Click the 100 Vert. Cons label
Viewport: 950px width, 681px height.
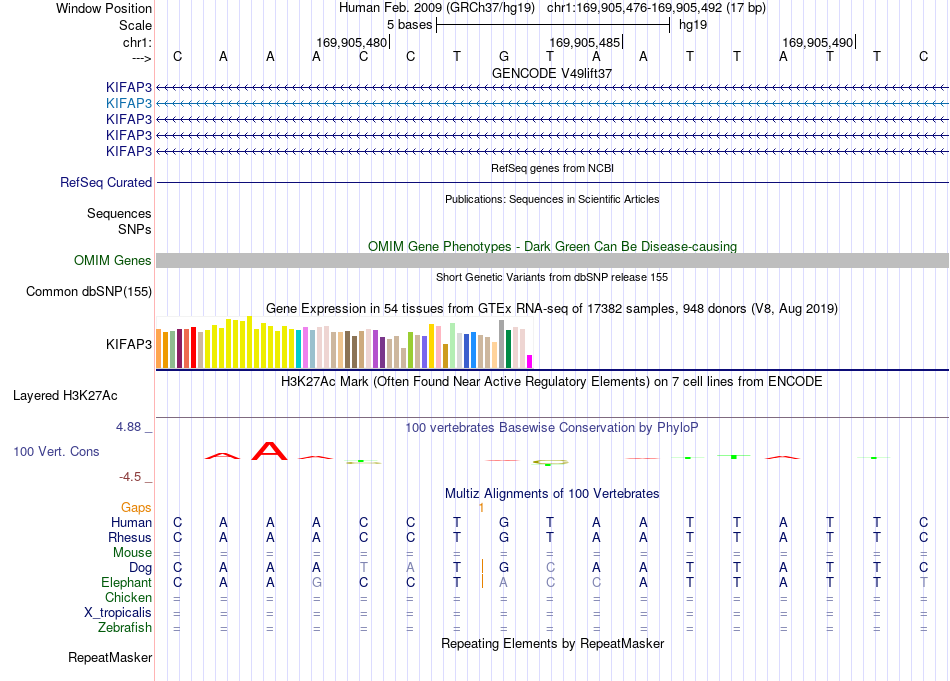click(x=56, y=451)
